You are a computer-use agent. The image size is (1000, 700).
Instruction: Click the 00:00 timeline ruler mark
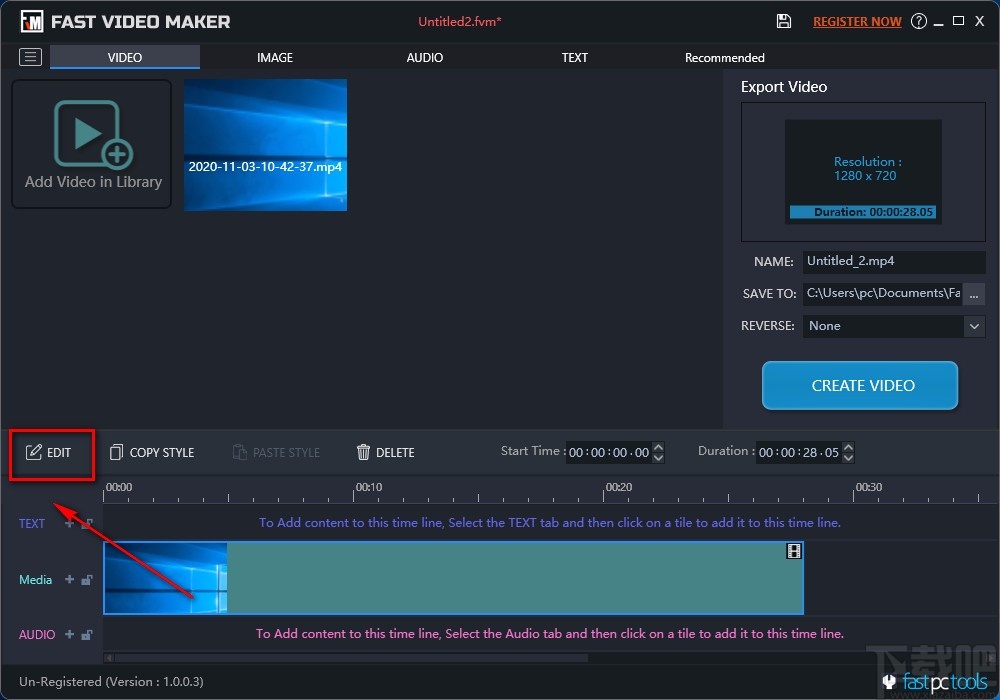pos(119,487)
